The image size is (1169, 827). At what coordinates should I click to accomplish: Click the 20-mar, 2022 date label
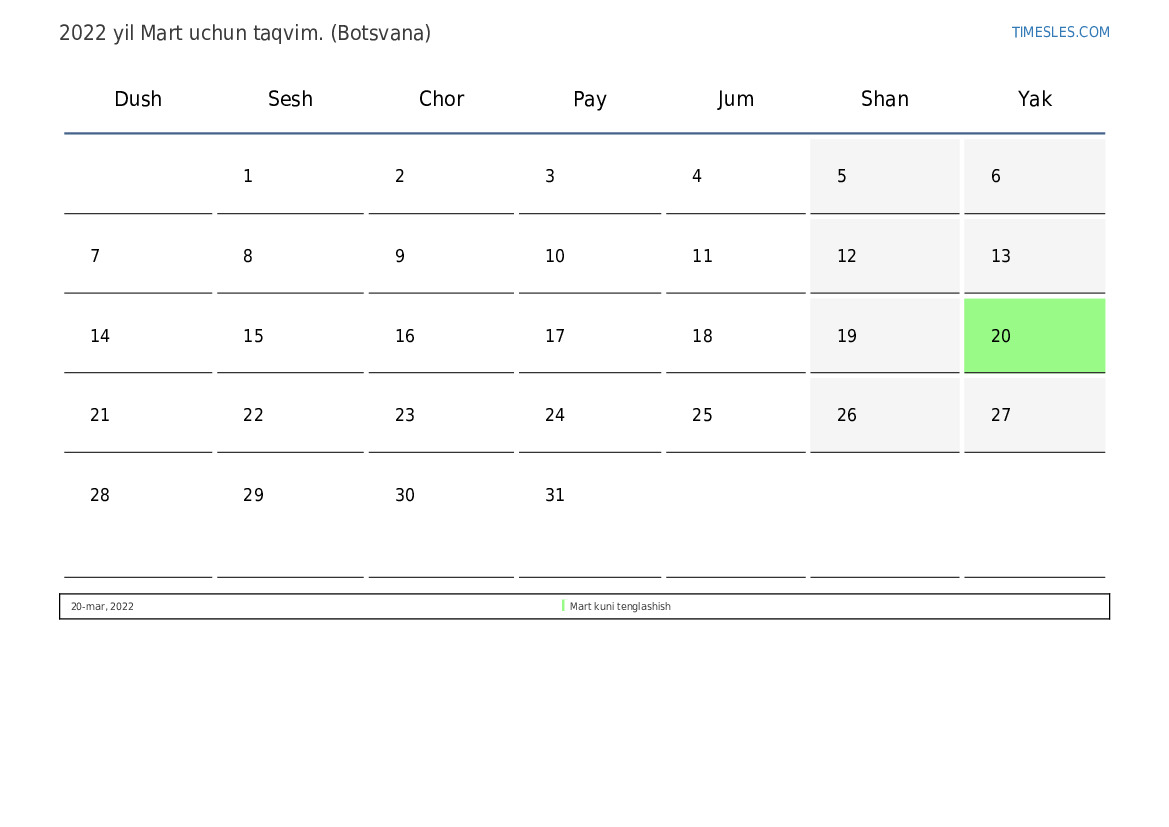(x=102, y=607)
